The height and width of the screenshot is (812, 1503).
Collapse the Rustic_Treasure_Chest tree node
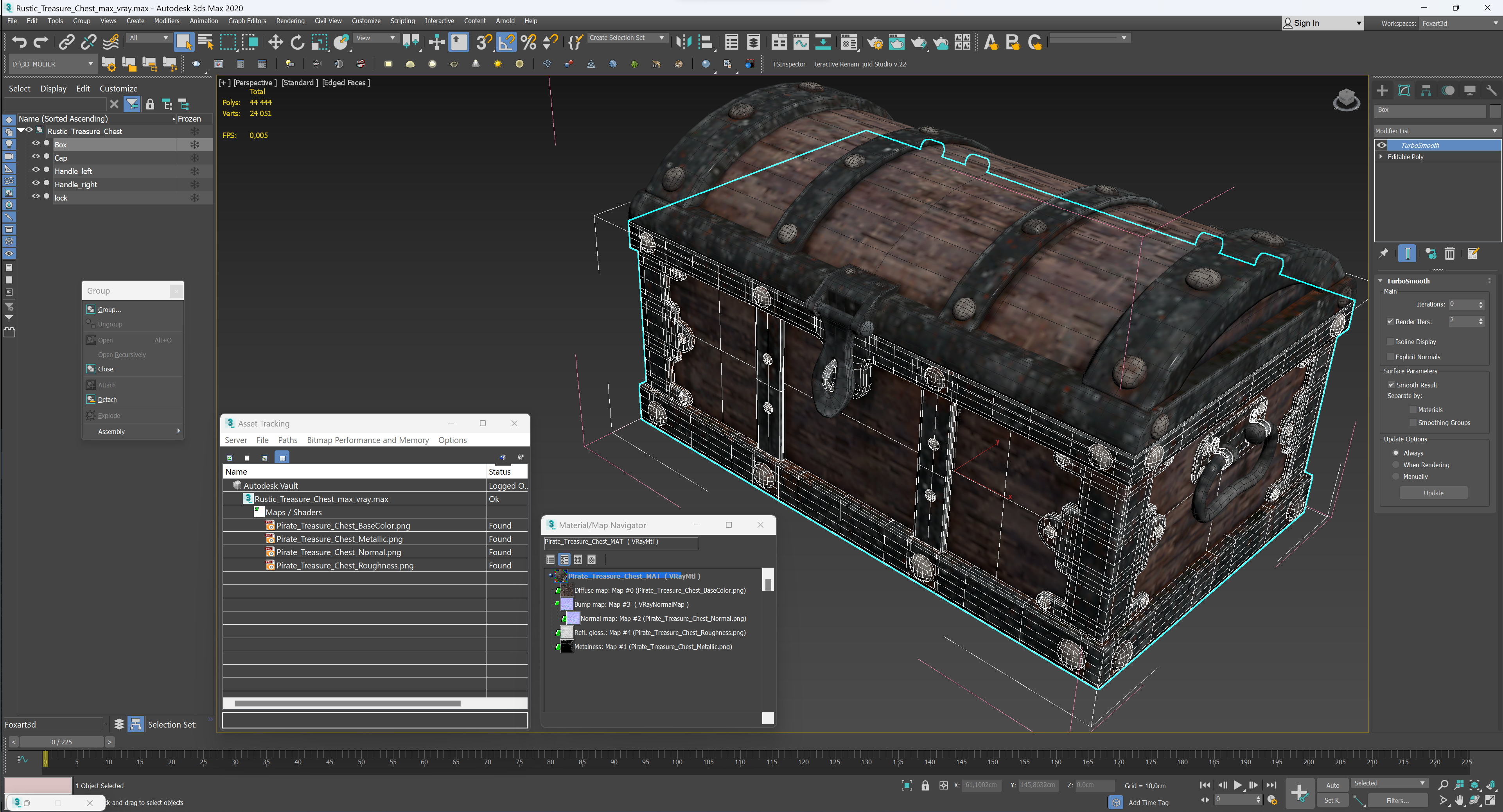(x=21, y=131)
